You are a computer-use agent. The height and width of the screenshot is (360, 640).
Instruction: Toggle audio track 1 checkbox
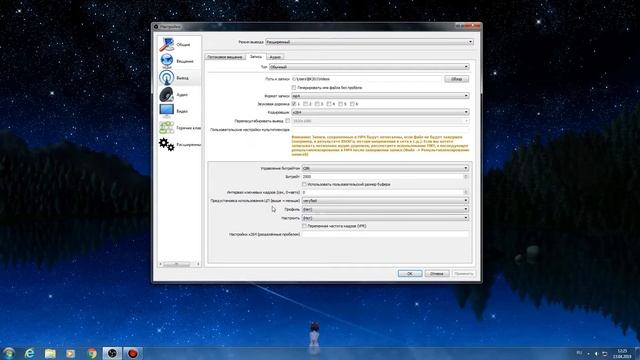point(294,104)
